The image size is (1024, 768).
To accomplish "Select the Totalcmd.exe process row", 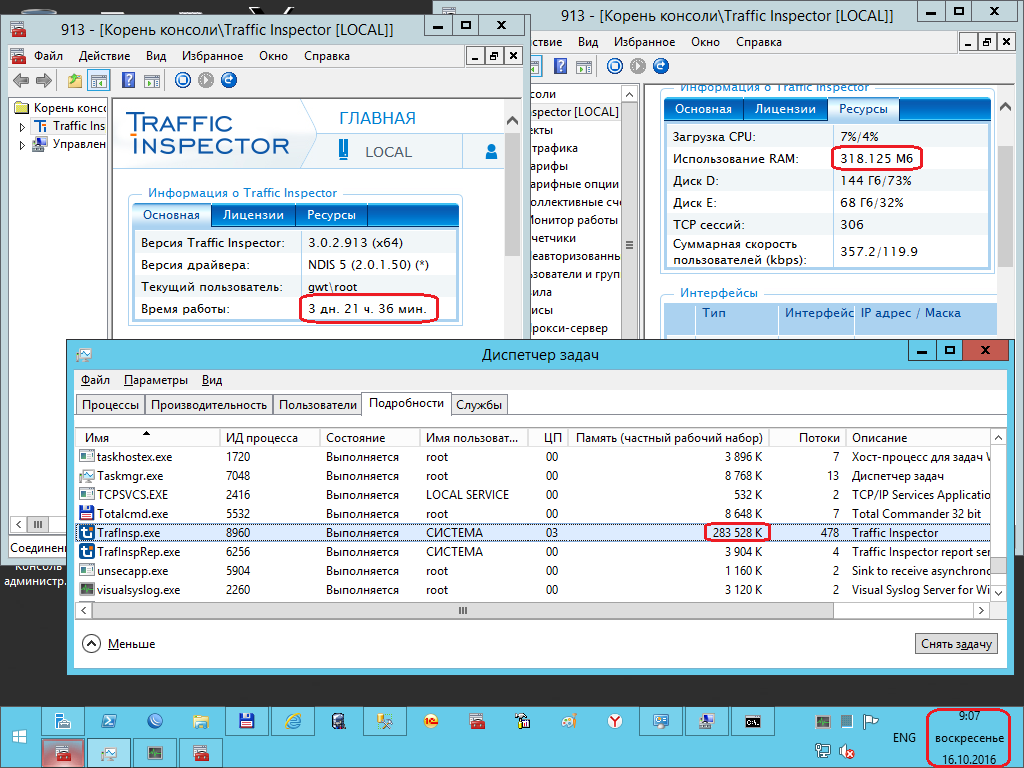I will pos(533,514).
